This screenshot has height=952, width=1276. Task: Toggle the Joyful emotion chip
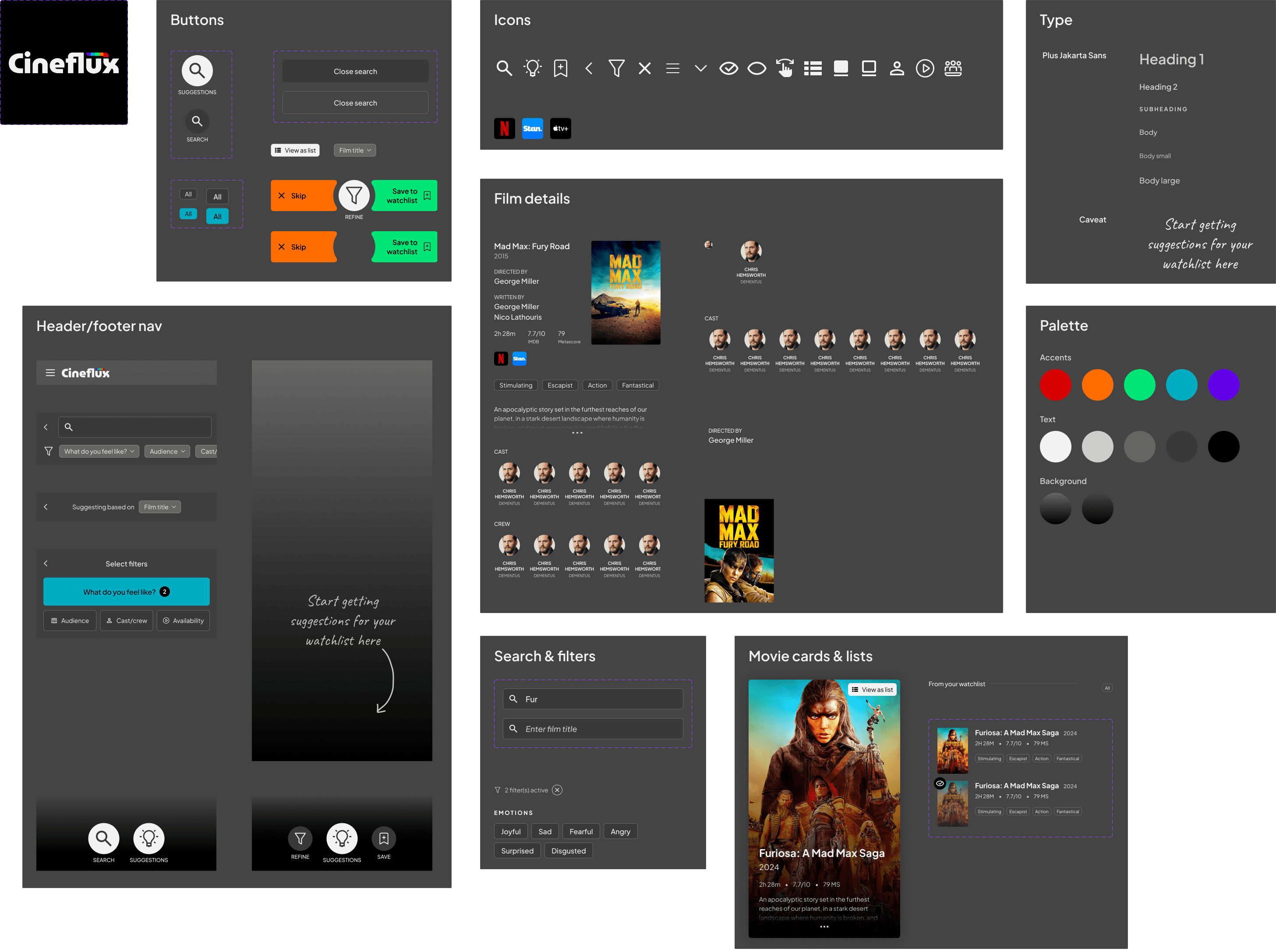pos(511,832)
